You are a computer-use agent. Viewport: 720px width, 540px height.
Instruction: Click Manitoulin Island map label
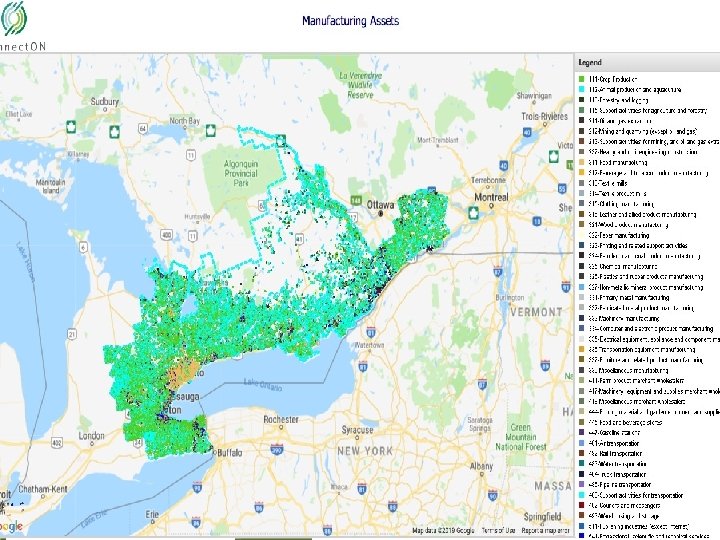click(x=51, y=186)
